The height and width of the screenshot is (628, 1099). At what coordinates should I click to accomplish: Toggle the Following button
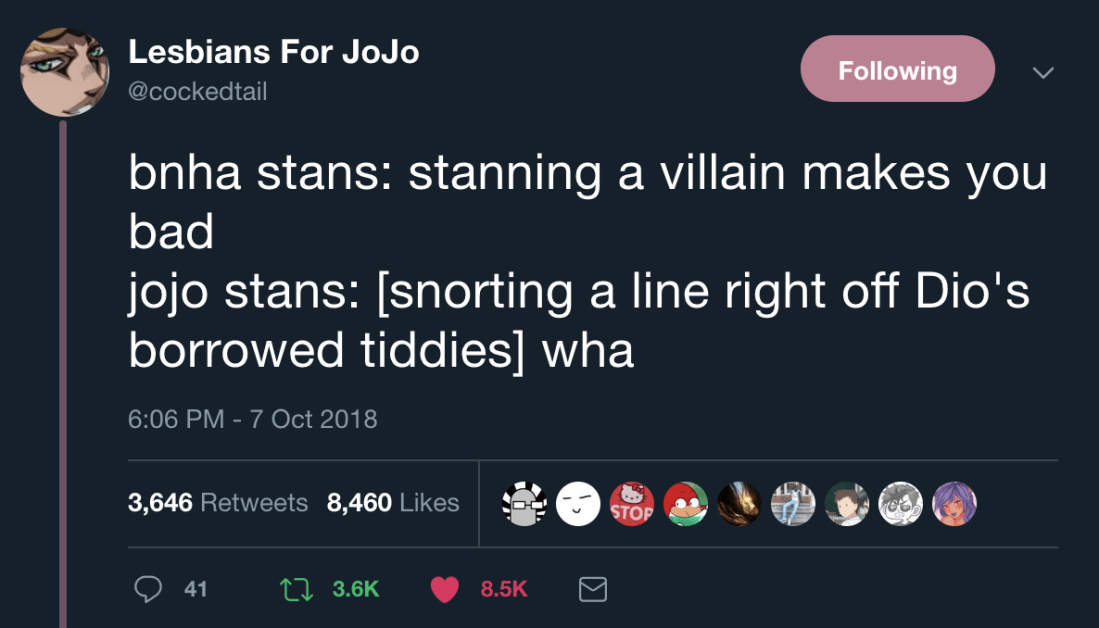(x=897, y=71)
